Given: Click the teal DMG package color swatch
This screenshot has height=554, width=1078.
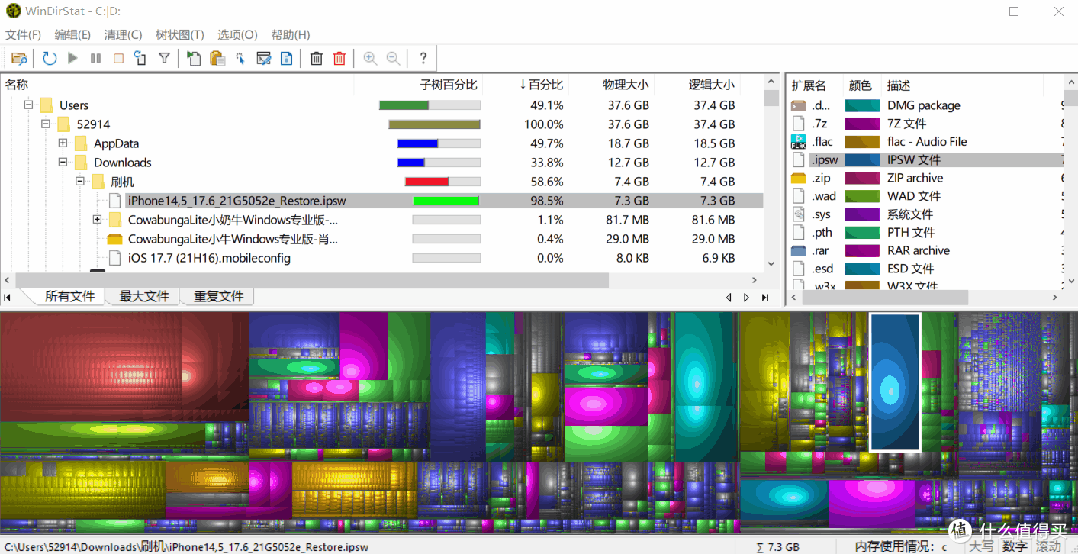Looking at the screenshot, I should [x=862, y=105].
